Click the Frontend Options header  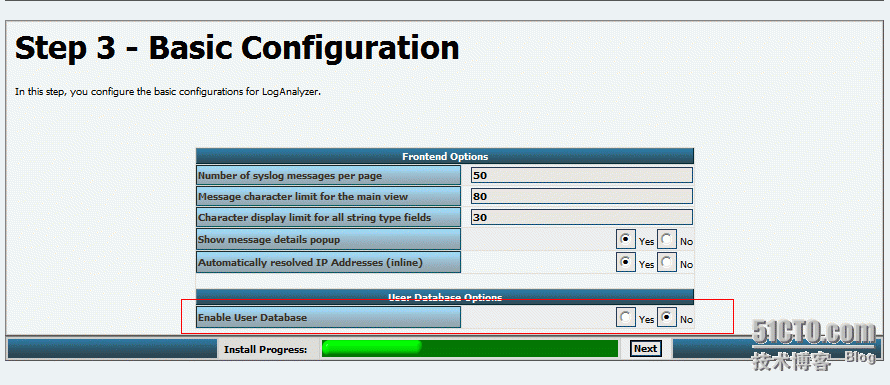(445, 156)
